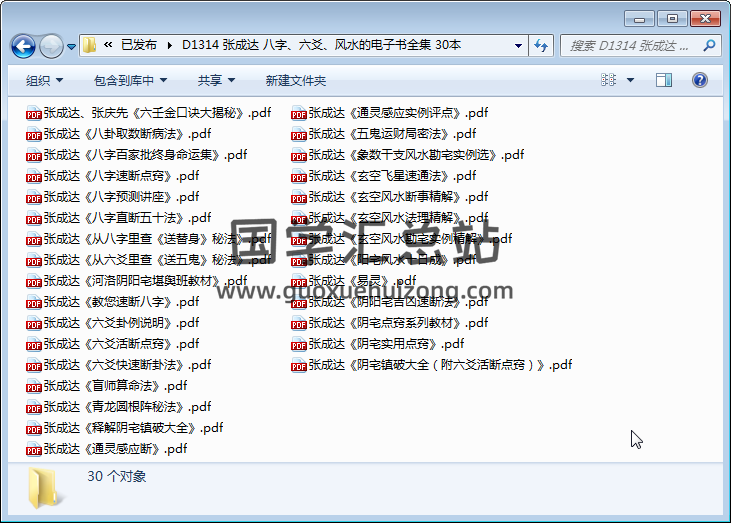Select file 阴阳宅吉凶速断法.pdf
Screen dimensions: 731x523
point(390,302)
